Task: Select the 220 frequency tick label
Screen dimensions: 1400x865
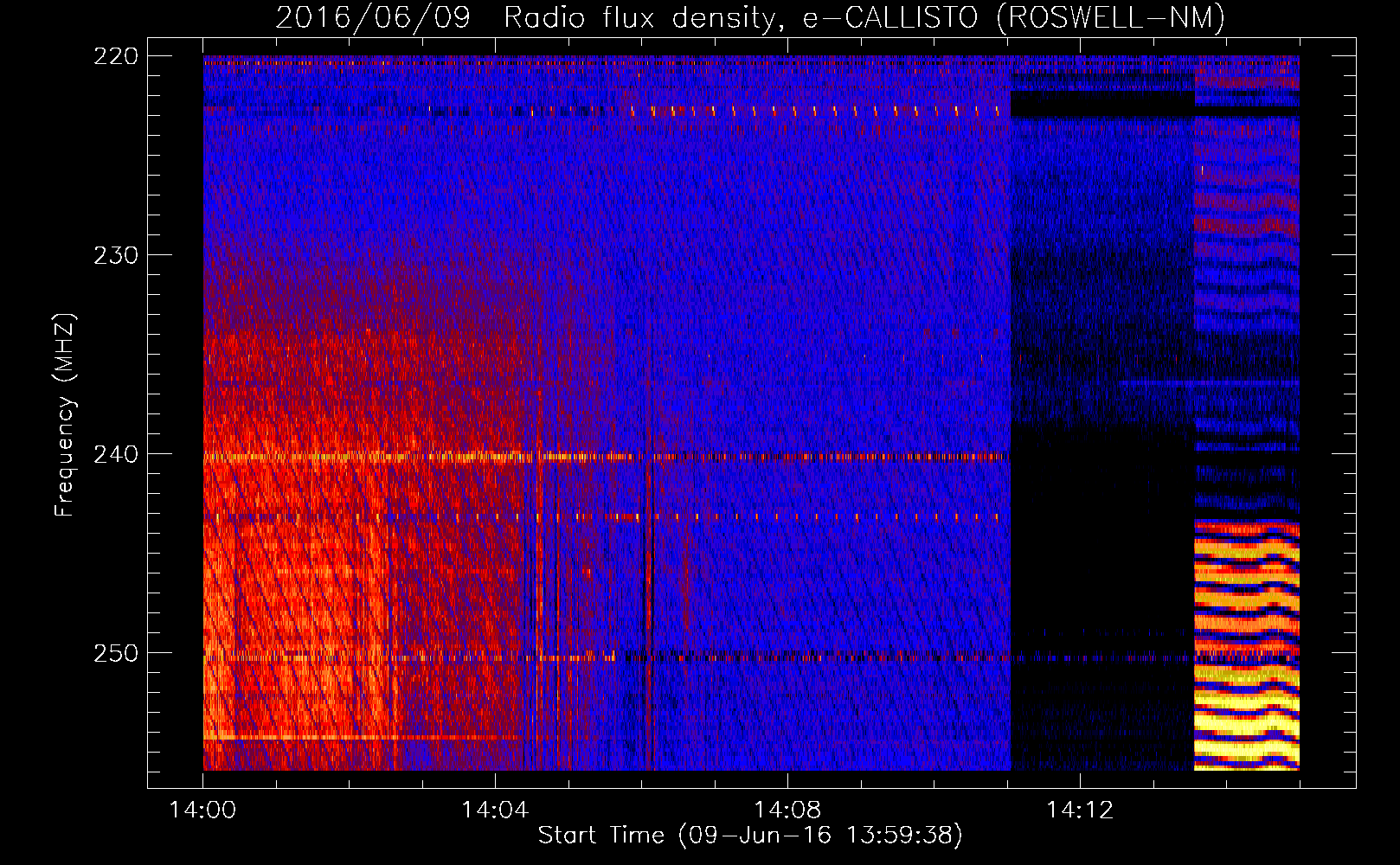Action: pyautogui.click(x=116, y=56)
